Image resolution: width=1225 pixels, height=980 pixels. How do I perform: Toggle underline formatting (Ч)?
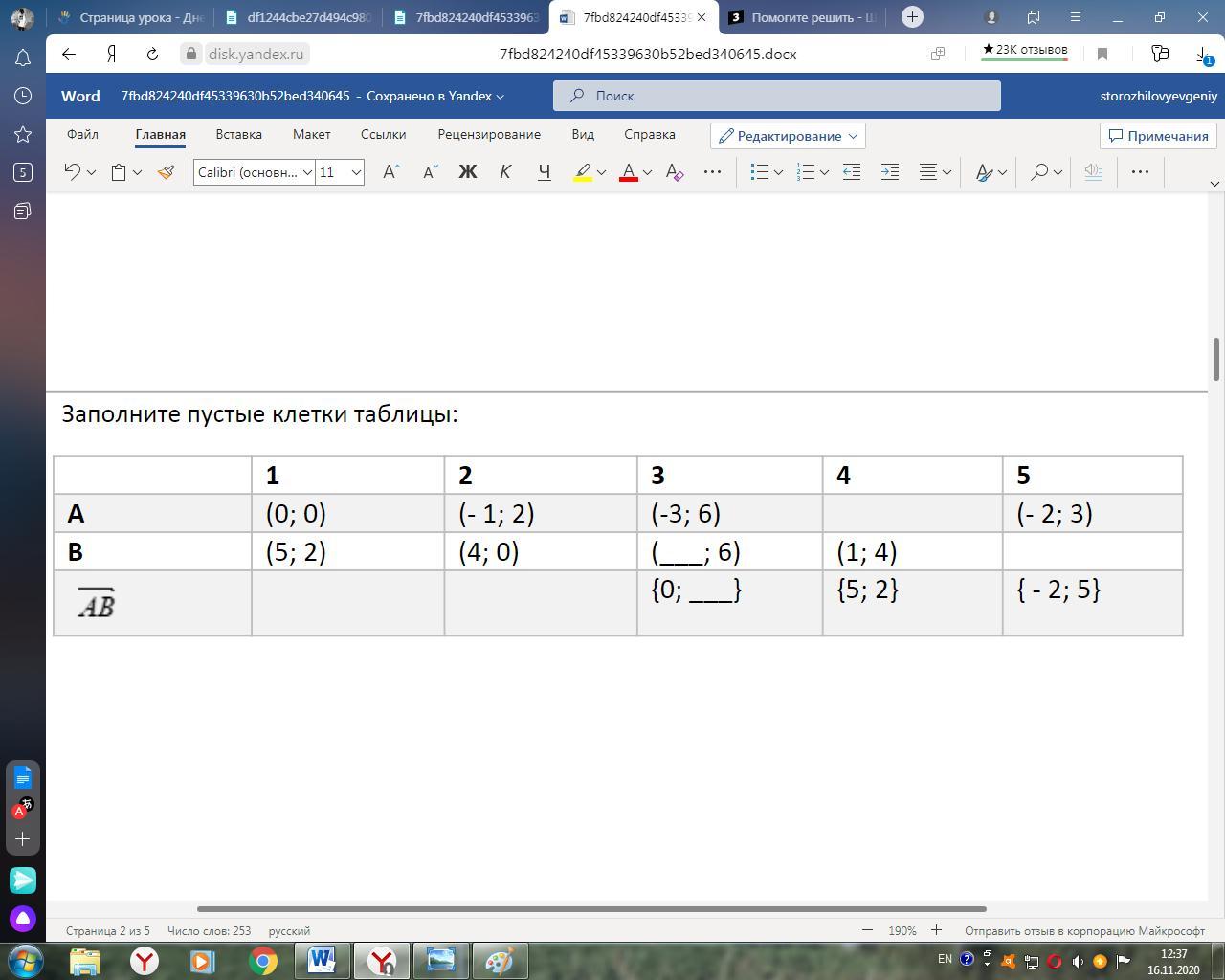[544, 172]
